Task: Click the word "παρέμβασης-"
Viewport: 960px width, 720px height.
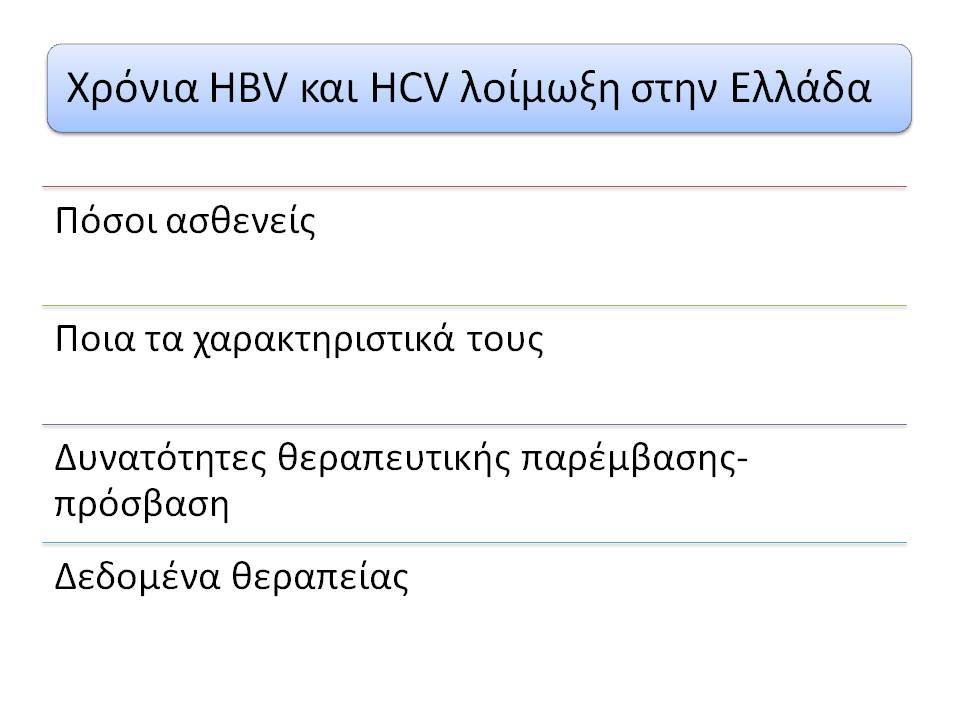Action: click(x=634, y=459)
